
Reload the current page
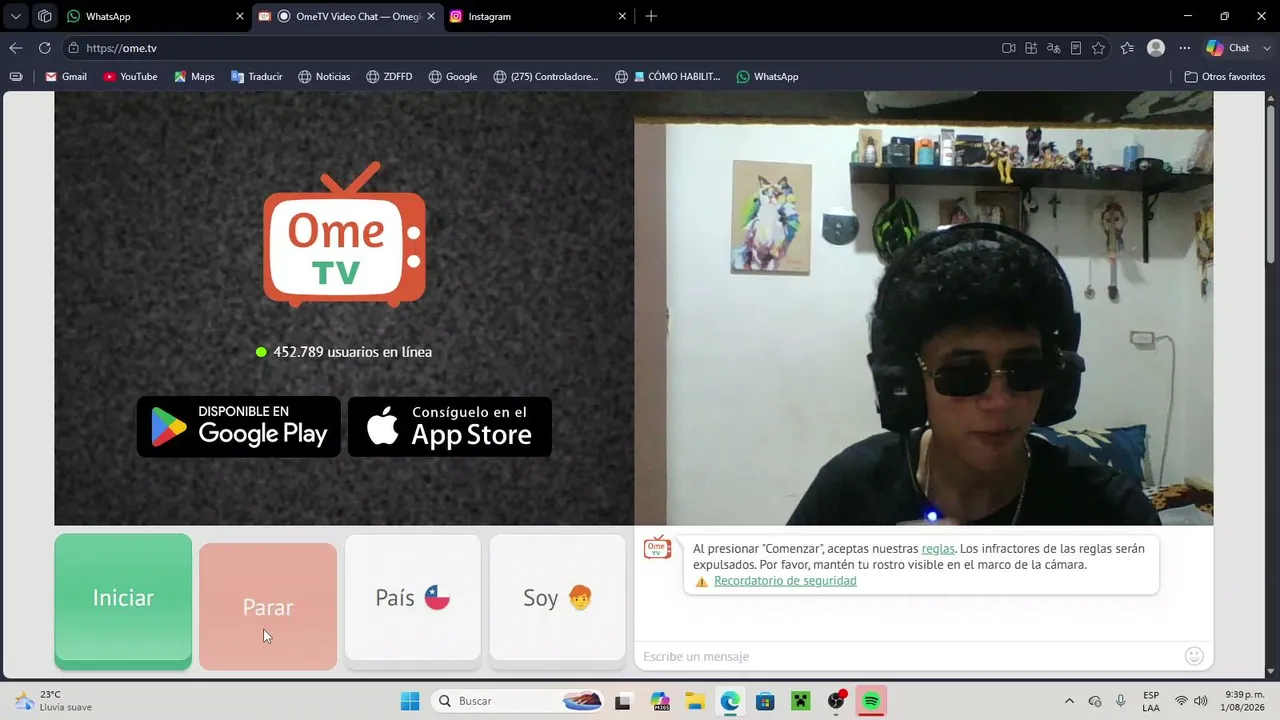45,48
